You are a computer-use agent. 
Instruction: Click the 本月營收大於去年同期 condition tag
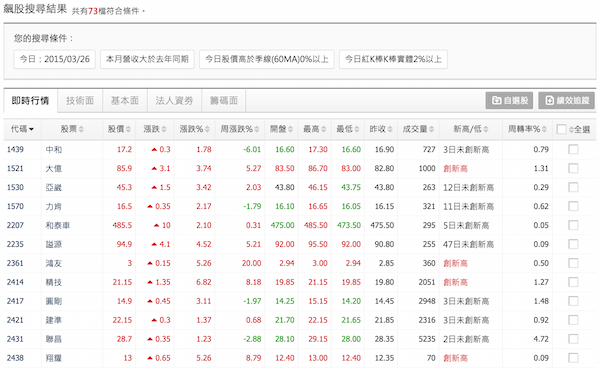(x=147, y=59)
